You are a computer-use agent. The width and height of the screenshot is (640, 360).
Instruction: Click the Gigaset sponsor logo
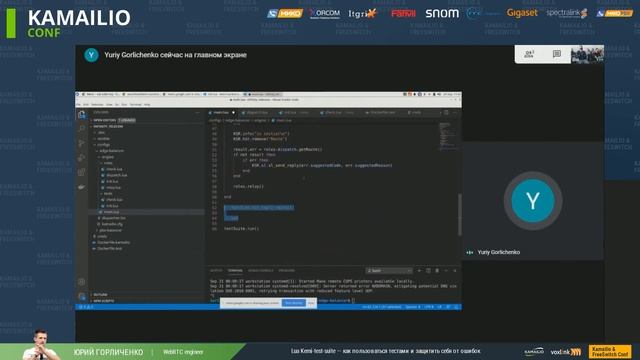point(522,13)
